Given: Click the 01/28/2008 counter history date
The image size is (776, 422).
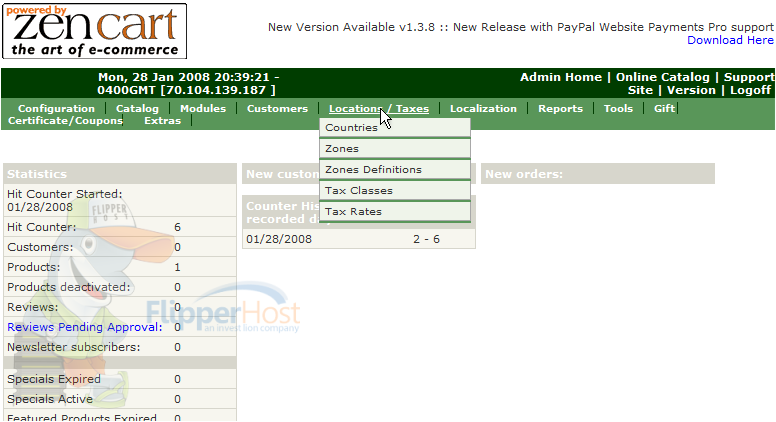Looking at the screenshot, I should click(x=279, y=239).
